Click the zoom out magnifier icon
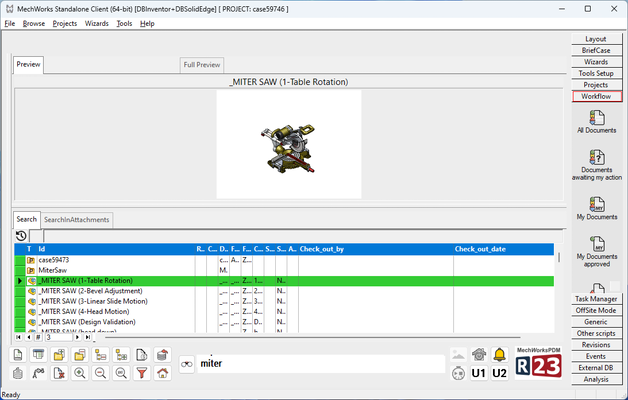628x400 pixels. [100, 373]
